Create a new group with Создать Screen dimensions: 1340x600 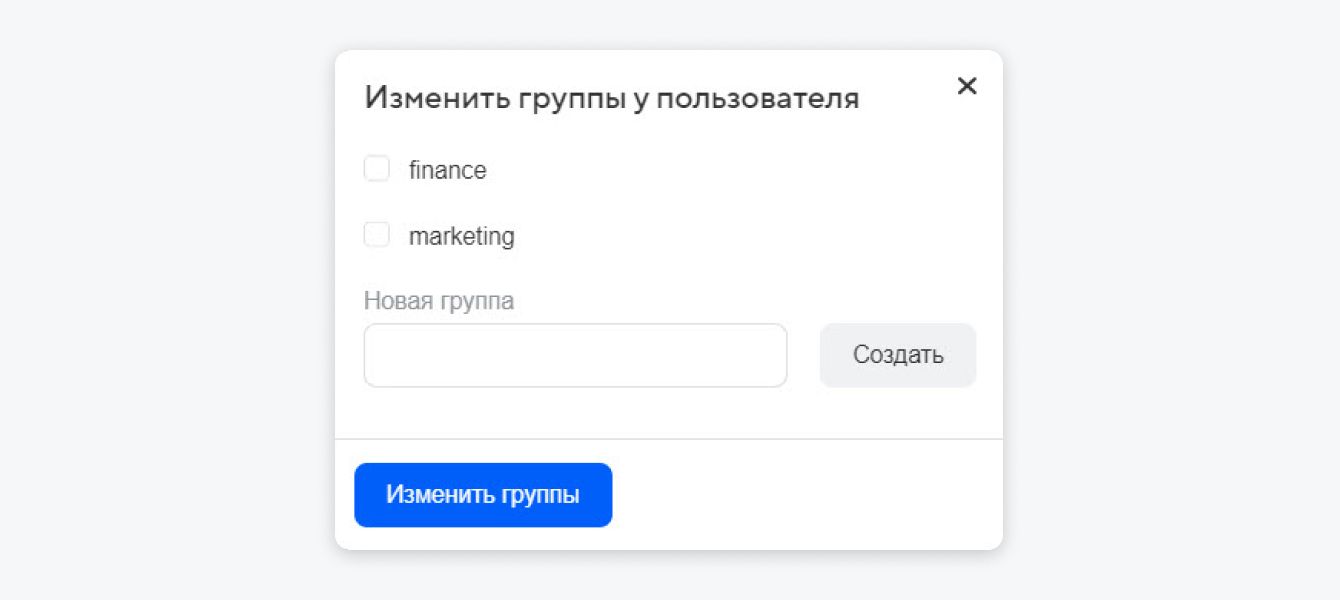(x=897, y=355)
